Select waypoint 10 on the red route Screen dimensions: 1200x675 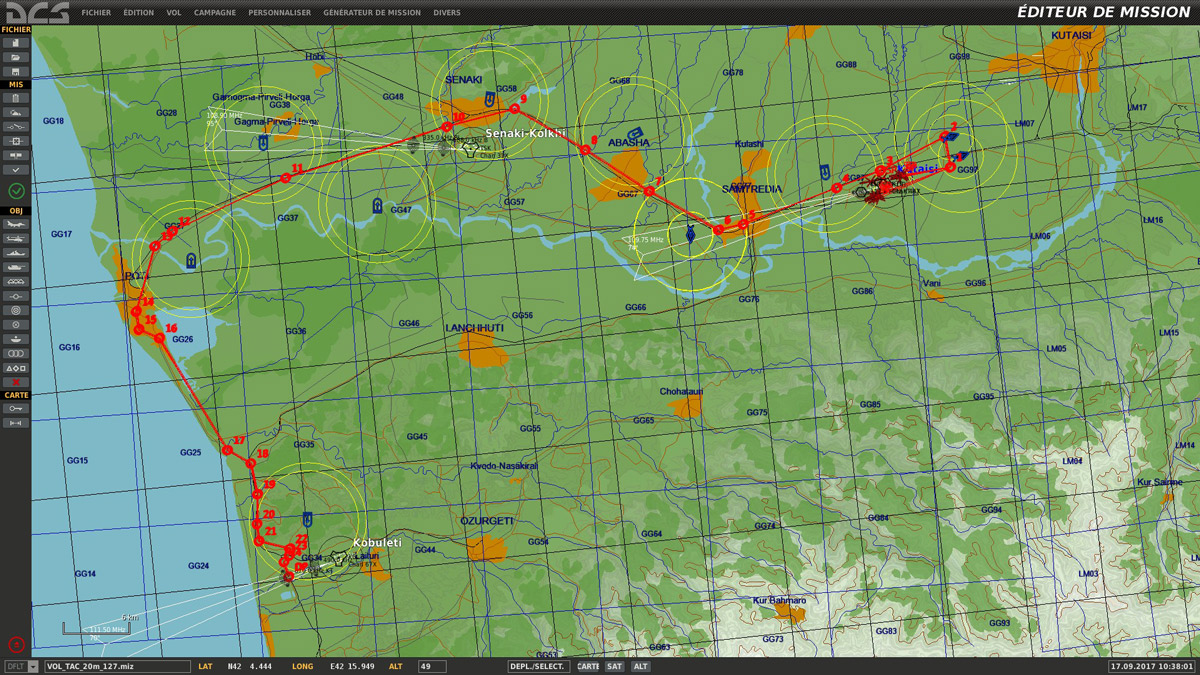(x=447, y=127)
